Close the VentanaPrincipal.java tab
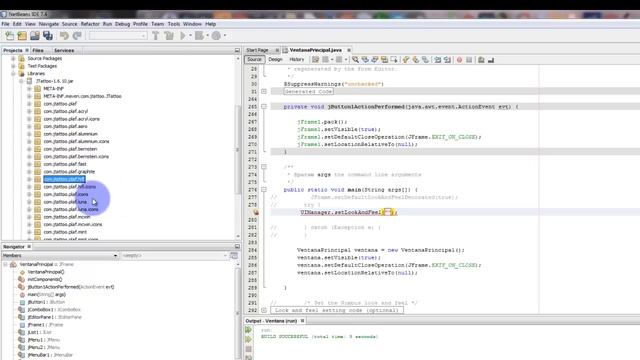 point(349,50)
